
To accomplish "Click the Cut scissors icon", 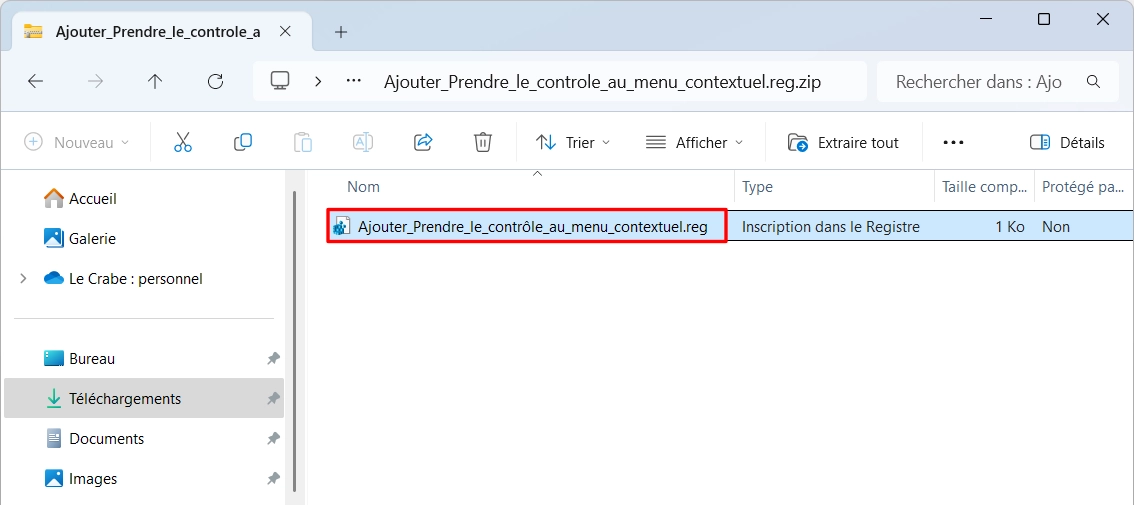I will click(183, 143).
